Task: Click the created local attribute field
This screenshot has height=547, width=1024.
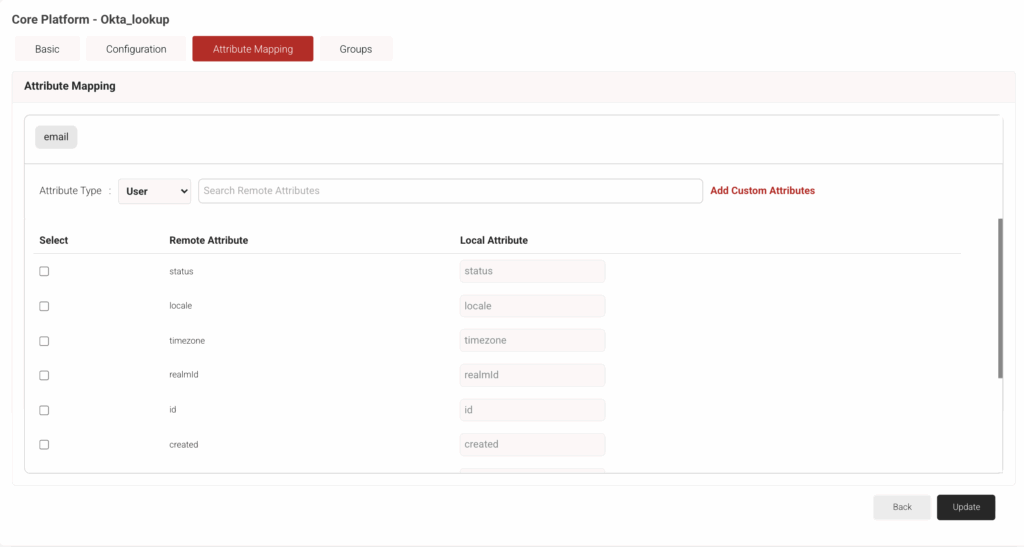Action: (532, 444)
